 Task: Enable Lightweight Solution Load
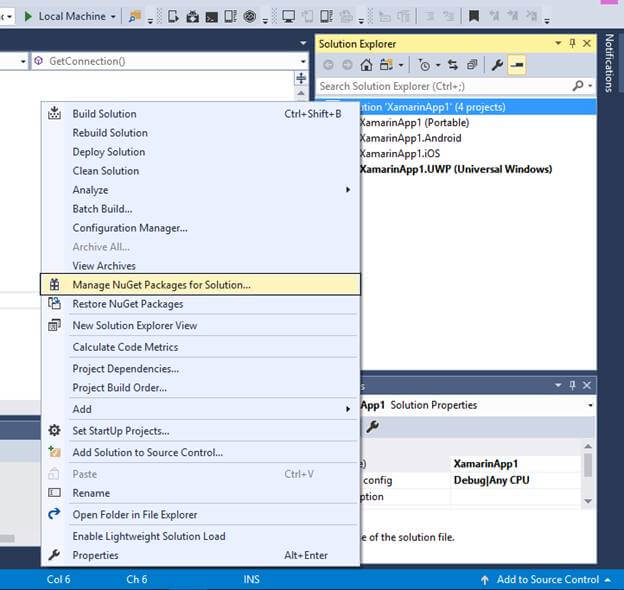[x=201, y=536]
